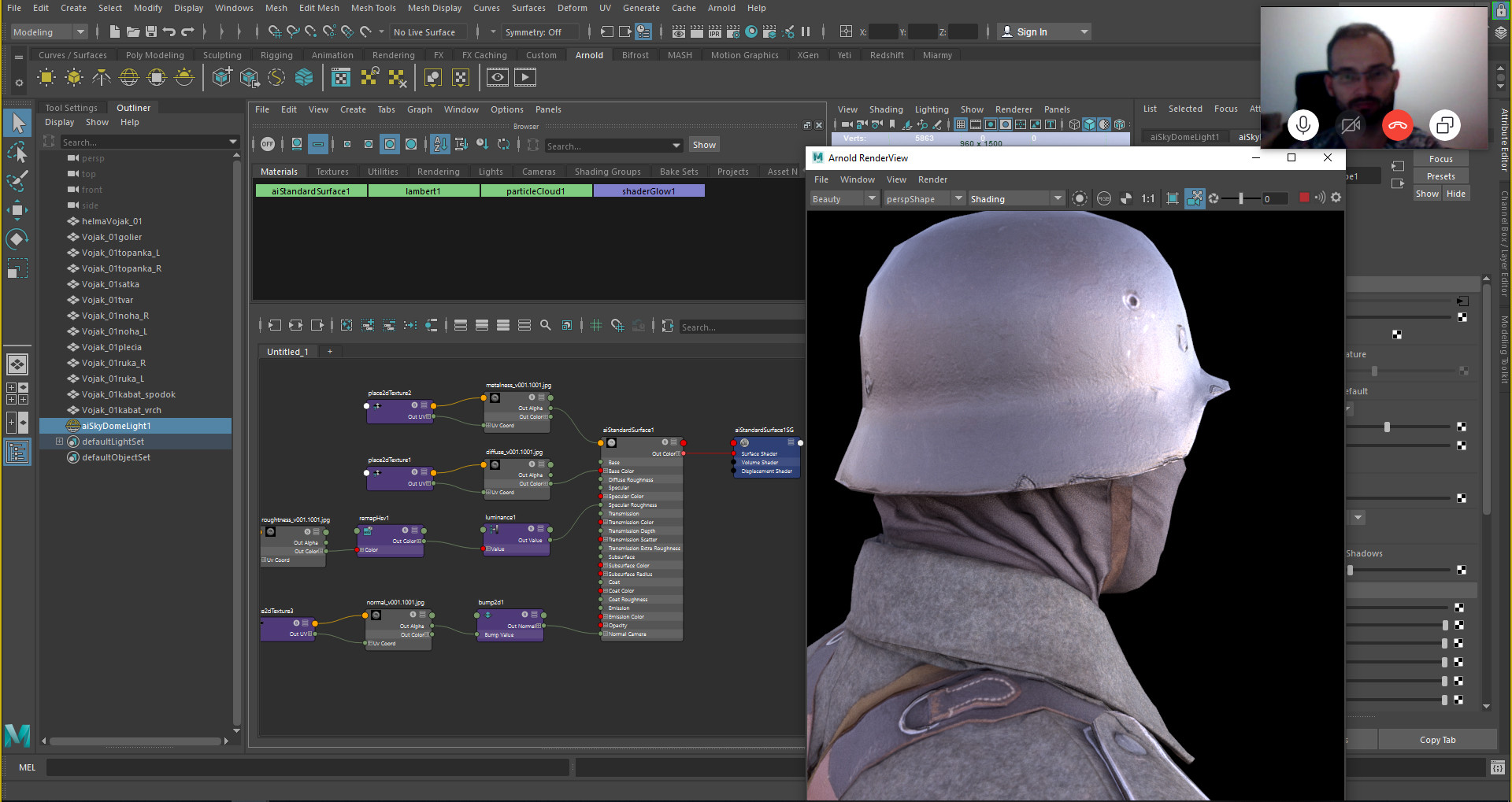Click the RenderView exposure slider
The height and width of the screenshot is (802, 1512).
[1240, 198]
